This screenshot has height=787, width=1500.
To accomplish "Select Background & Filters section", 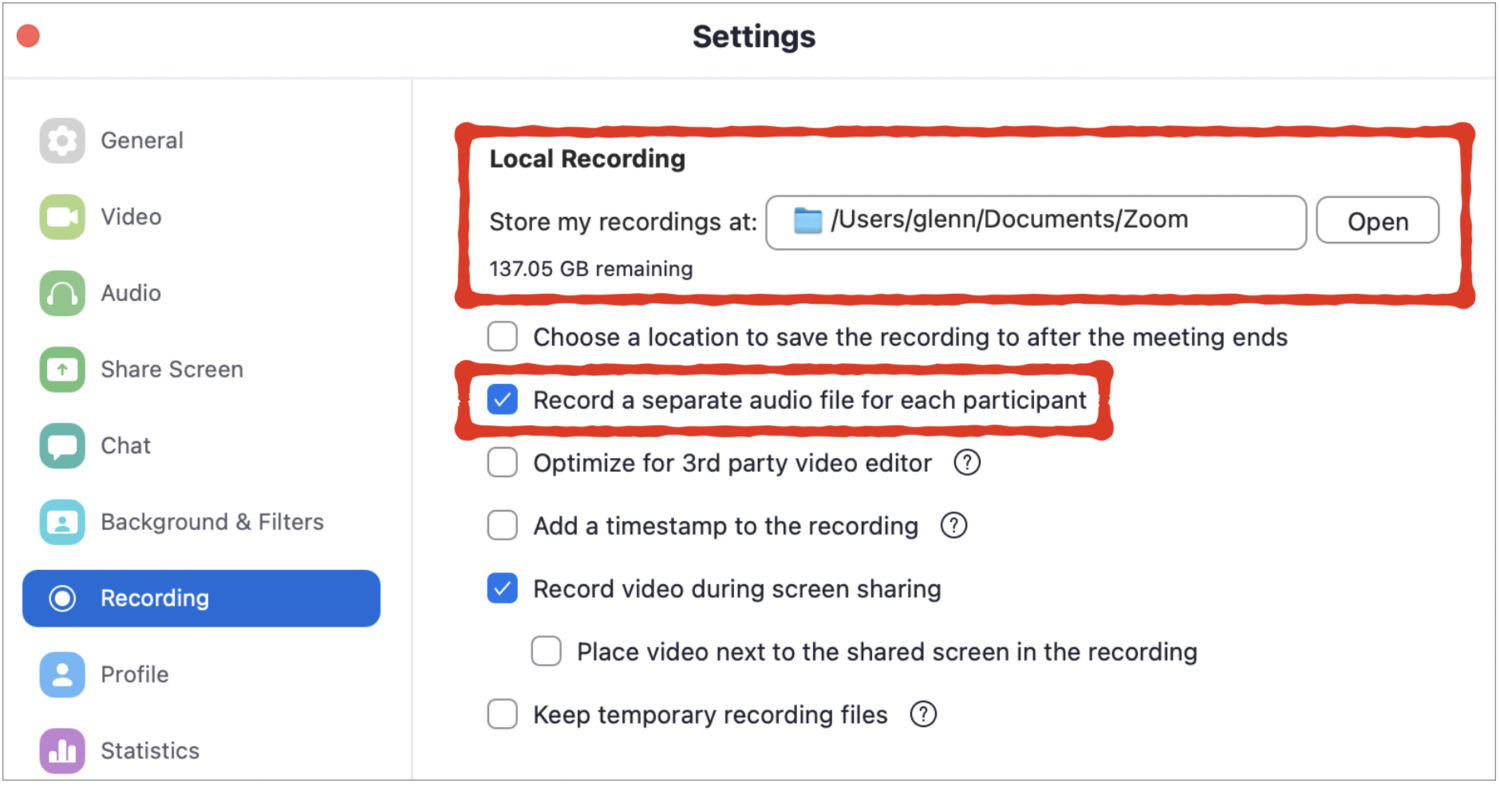I will pos(201,522).
